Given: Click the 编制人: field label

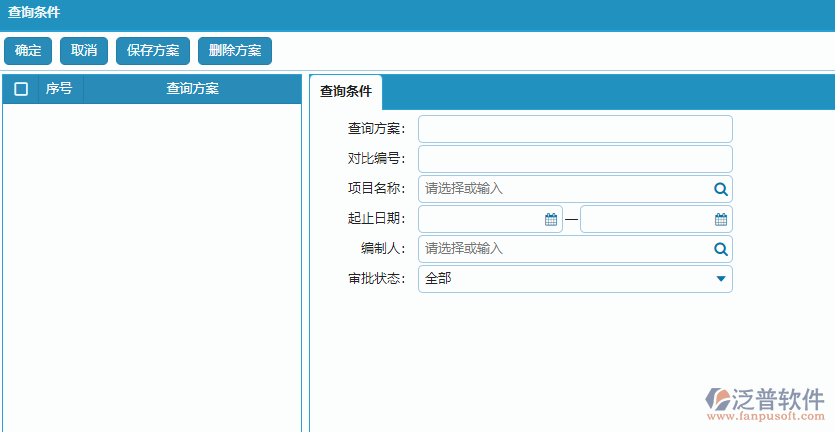Looking at the screenshot, I should [x=383, y=249].
